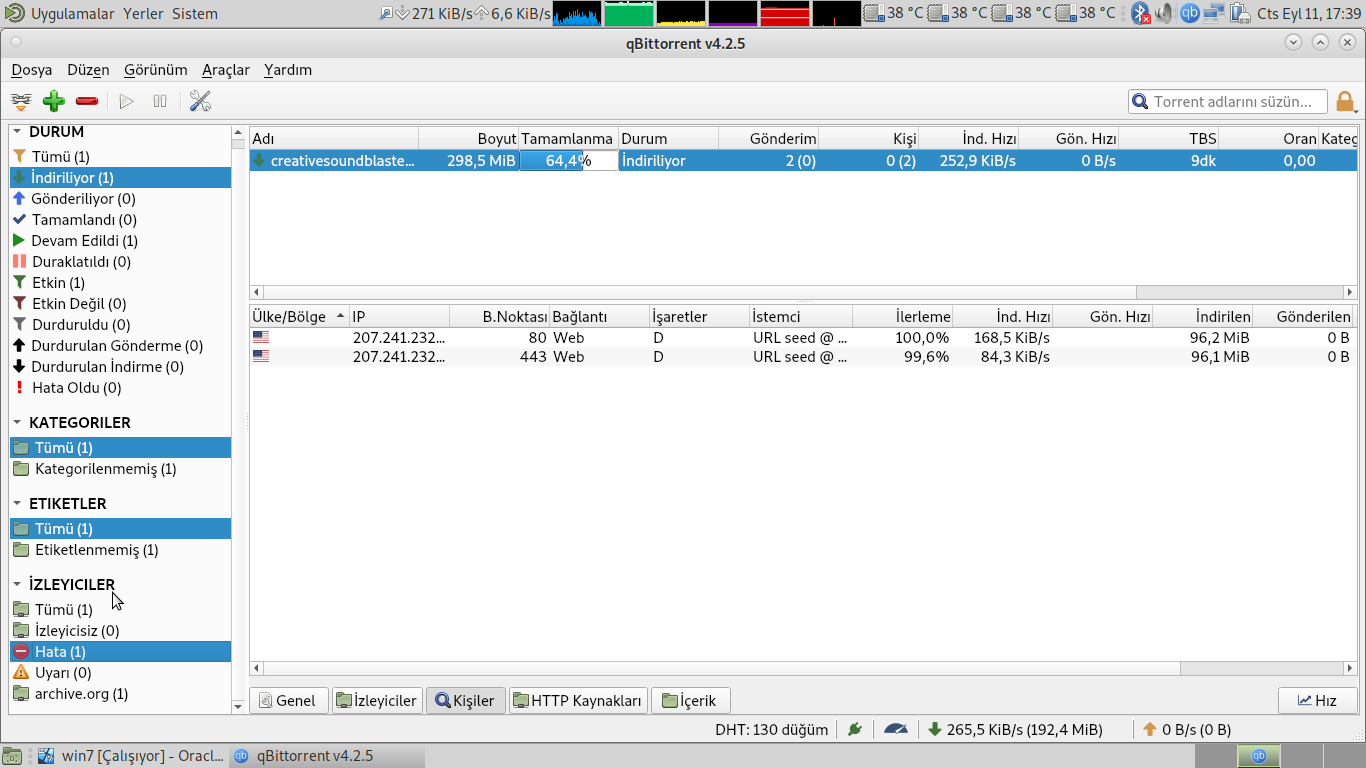Add a torrent link from the toolbar
The height and width of the screenshot is (768, 1366).
tap(21, 101)
